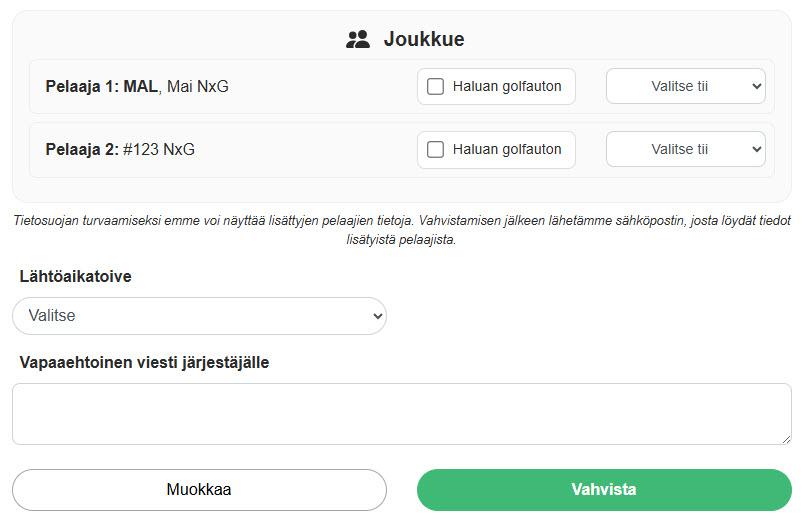The width and height of the screenshot is (809, 521).
Task: Click the chevron arrow on Pelaaja 1 tee selector
Action: pyautogui.click(x=756, y=86)
